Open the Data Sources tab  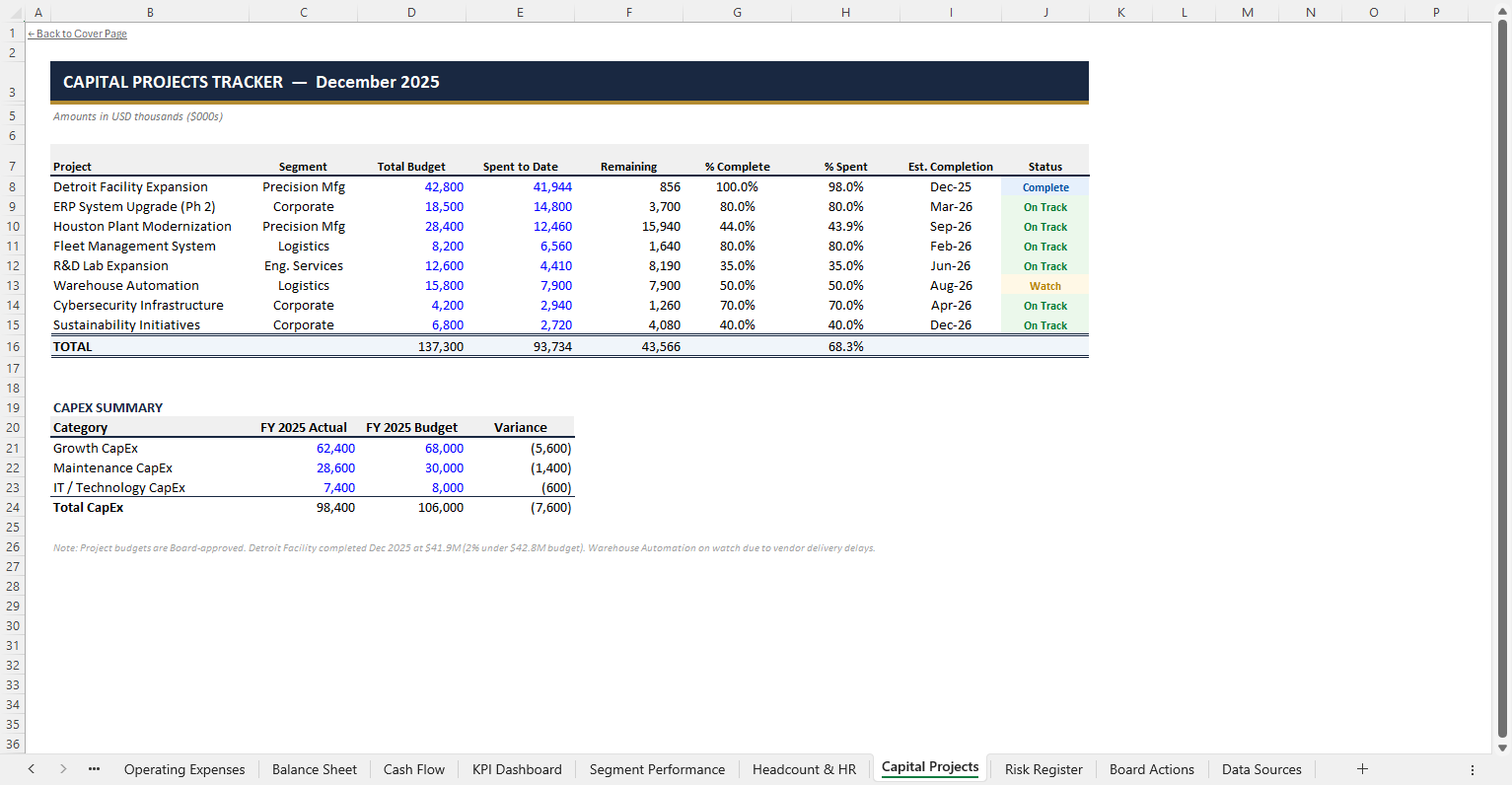point(1261,769)
